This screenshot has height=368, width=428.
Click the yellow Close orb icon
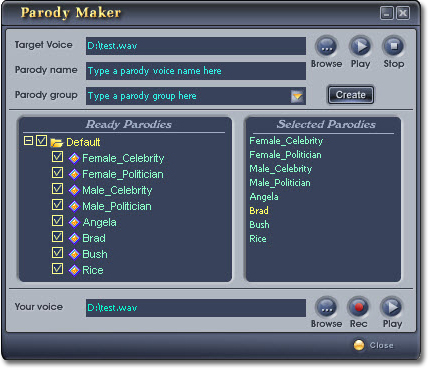coord(359,345)
